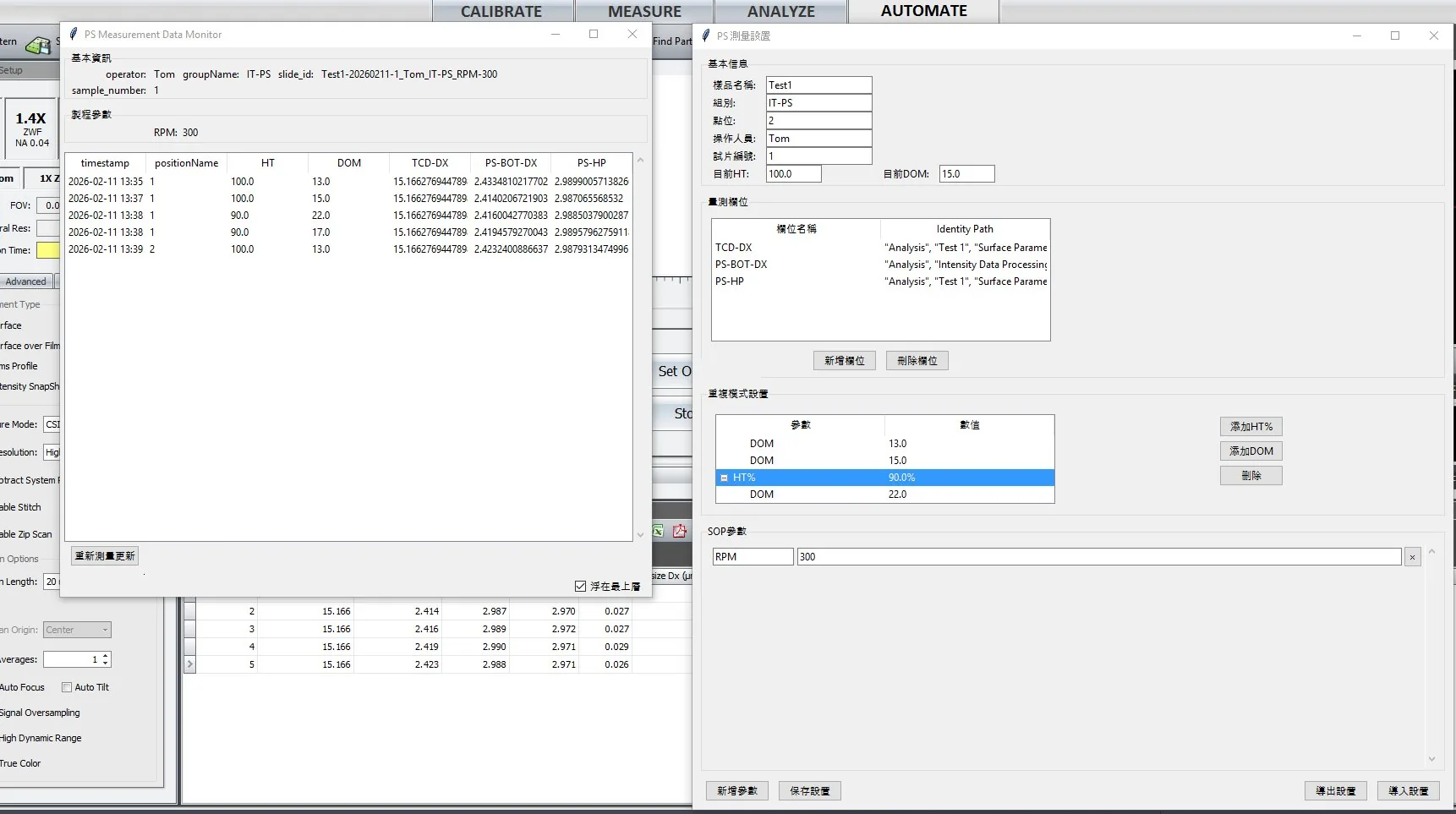Click the Excel export icon
Screen dimensions: 1456x814
click(658, 531)
